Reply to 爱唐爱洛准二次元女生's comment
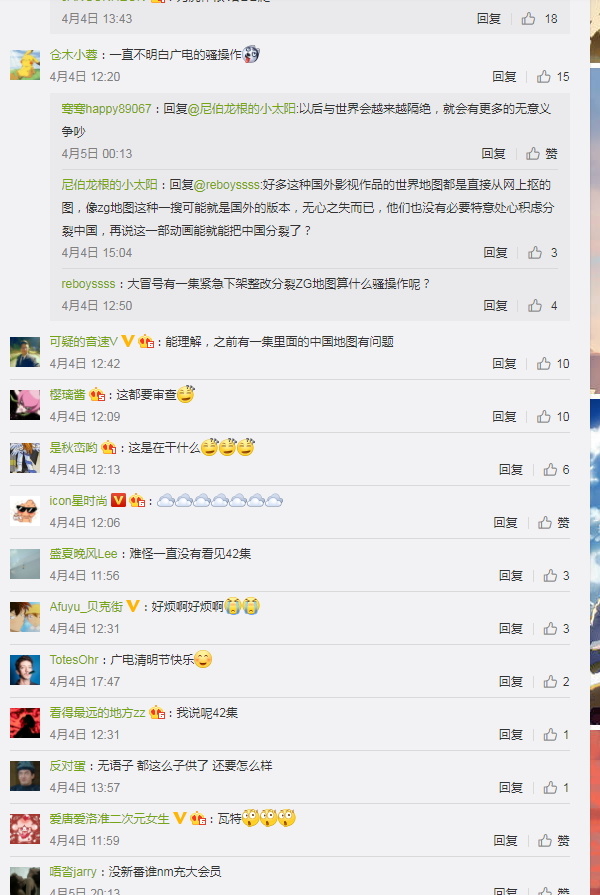The height and width of the screenshot is (895, 600). click(x=506, y=841)
